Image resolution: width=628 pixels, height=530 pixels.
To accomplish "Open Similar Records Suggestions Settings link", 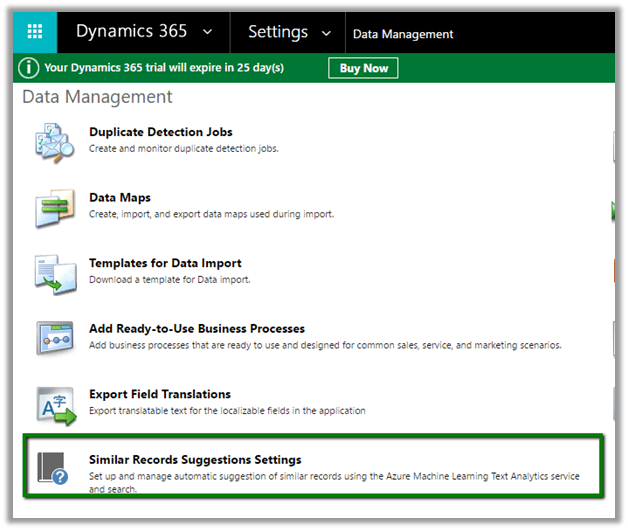I will [195, 459].
